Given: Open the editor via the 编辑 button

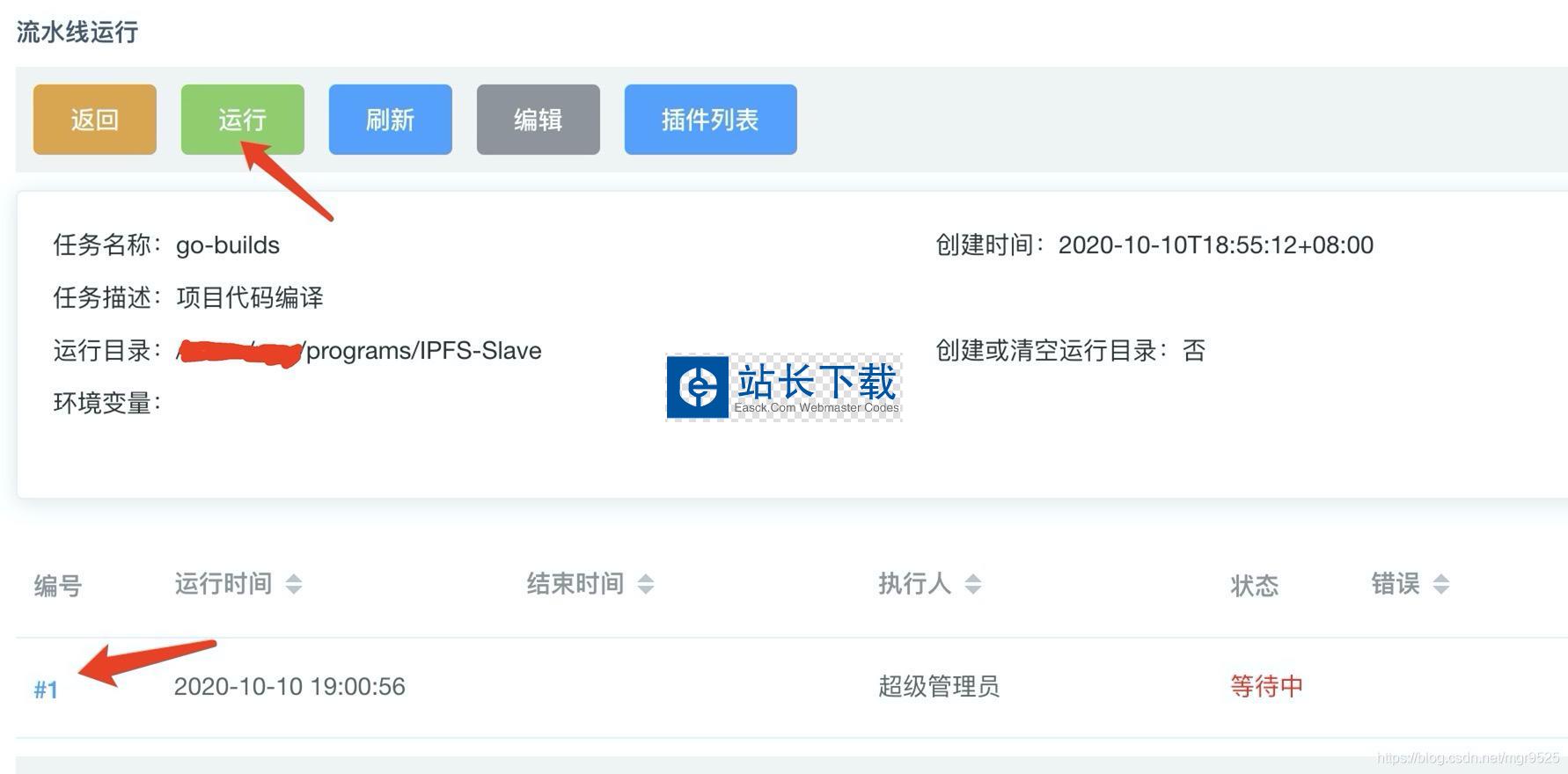Looking at the screenshot, I should (x=538, y=120).
